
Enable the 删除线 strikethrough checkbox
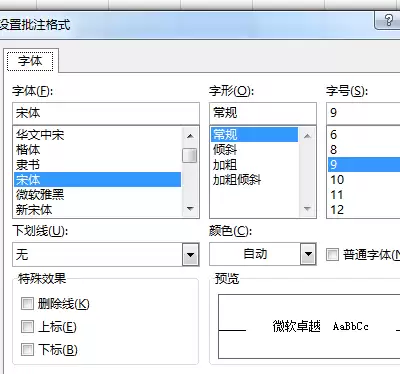click(27, 304)
